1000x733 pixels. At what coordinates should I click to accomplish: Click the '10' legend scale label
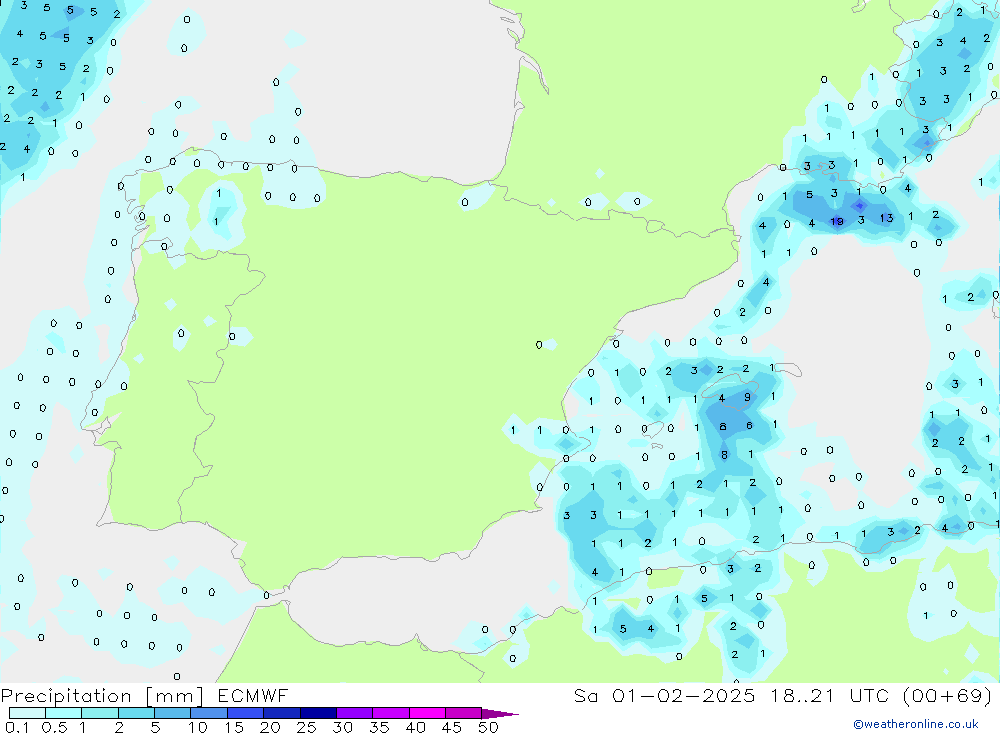point(197,727)
